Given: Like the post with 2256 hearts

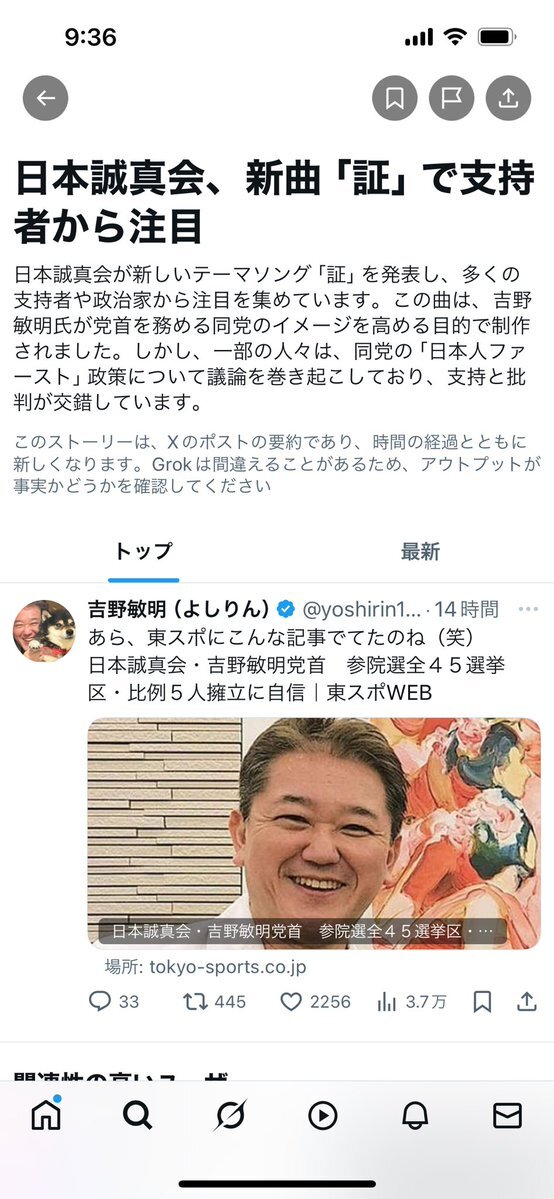Looking at the screenshot, I should click(315, 1001).
